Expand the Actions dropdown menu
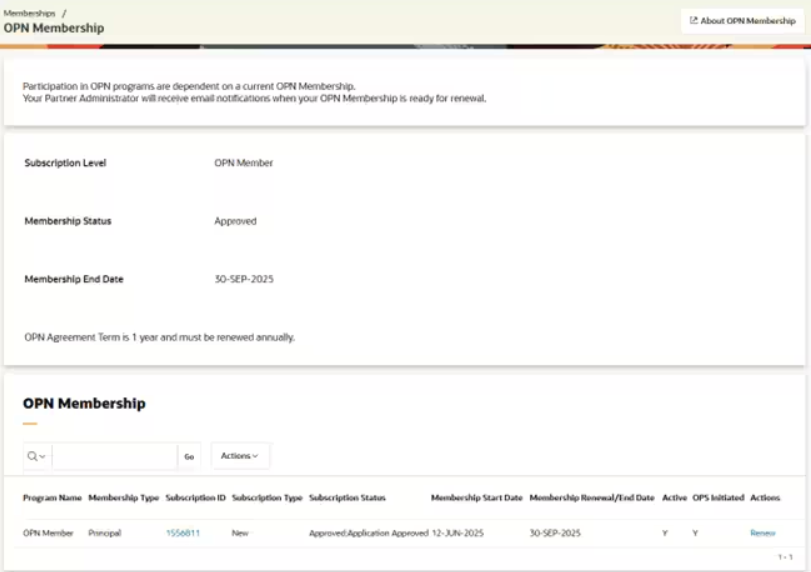This screenshot has width=811, height=572. [239, 456]
